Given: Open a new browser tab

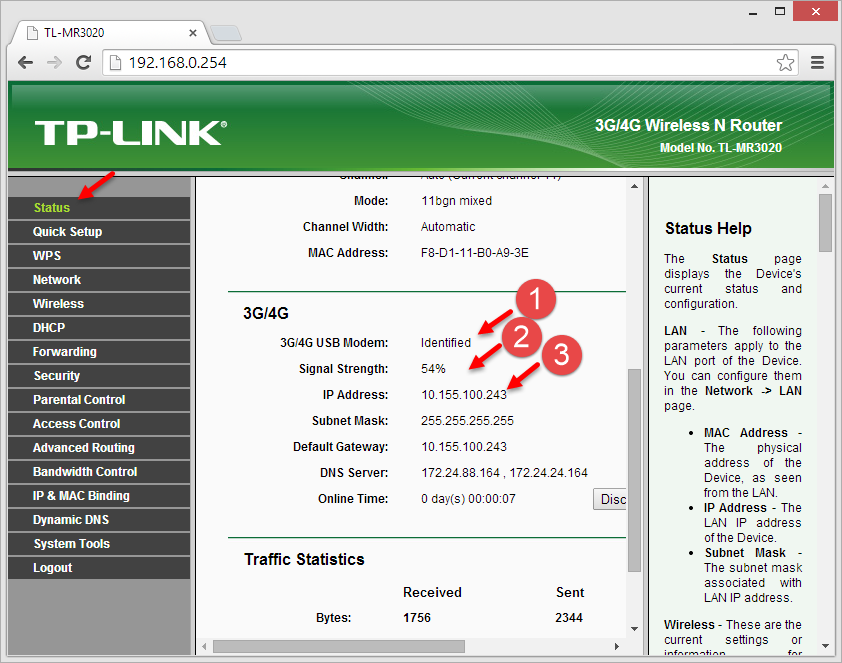Looking at the screenshot, I should pyautogui.click(x=226, y=33).
